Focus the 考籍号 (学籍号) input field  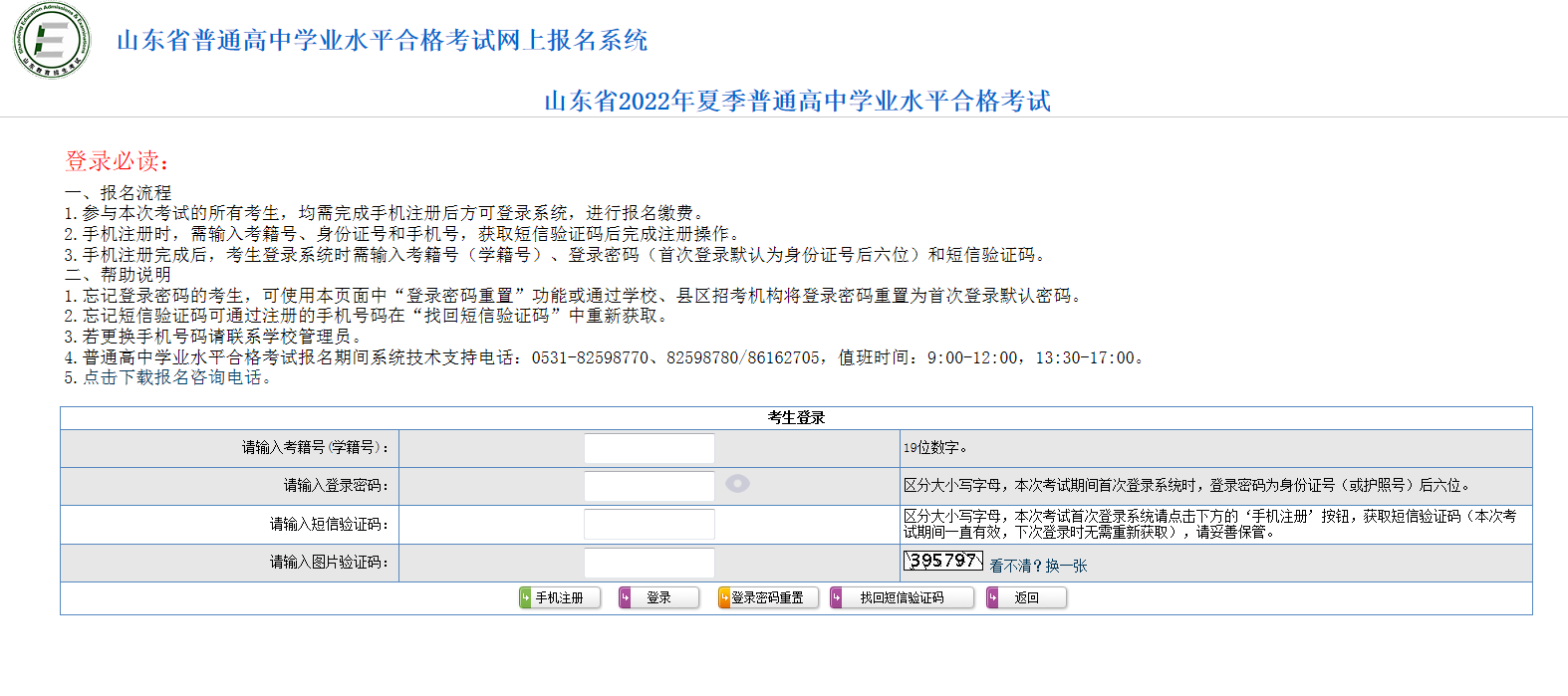(x=649, y=448)
